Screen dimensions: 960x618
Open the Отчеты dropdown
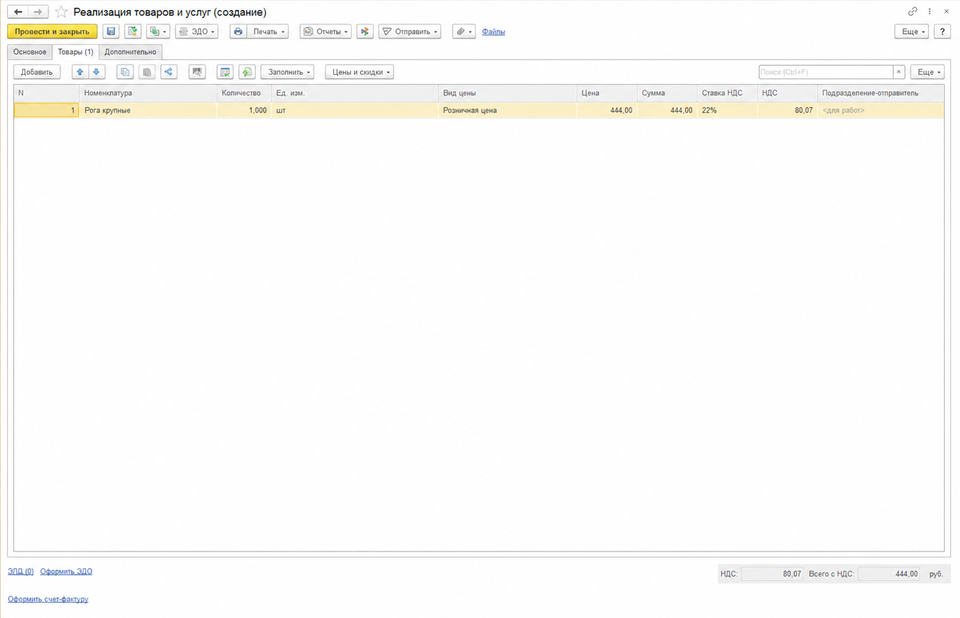tap(326, 31)
